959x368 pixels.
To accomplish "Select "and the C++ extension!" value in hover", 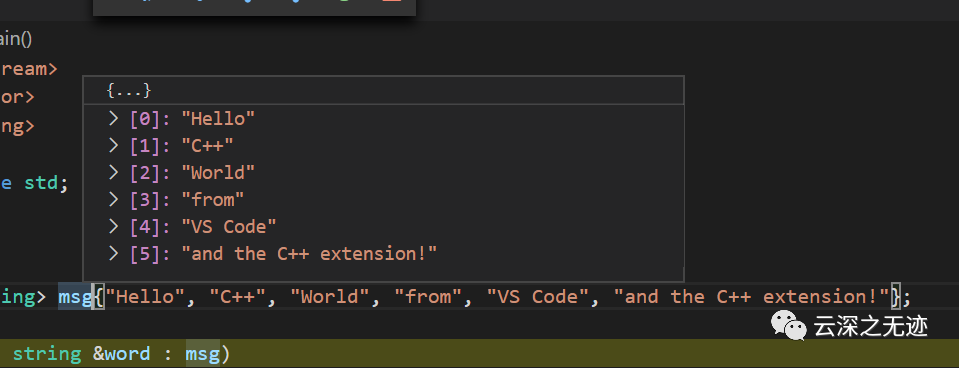I will pyautogui.click(x=309, y=254).
